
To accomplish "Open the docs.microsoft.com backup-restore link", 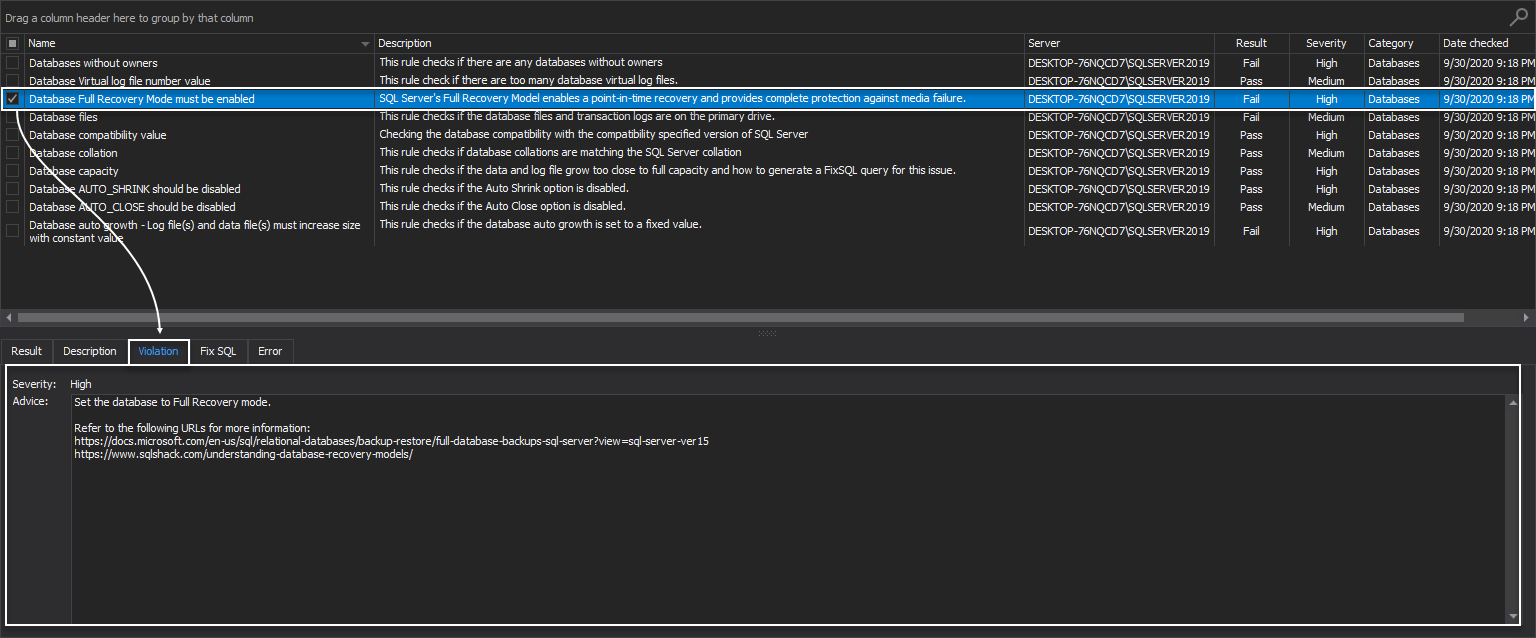I will tap(392, 439).
